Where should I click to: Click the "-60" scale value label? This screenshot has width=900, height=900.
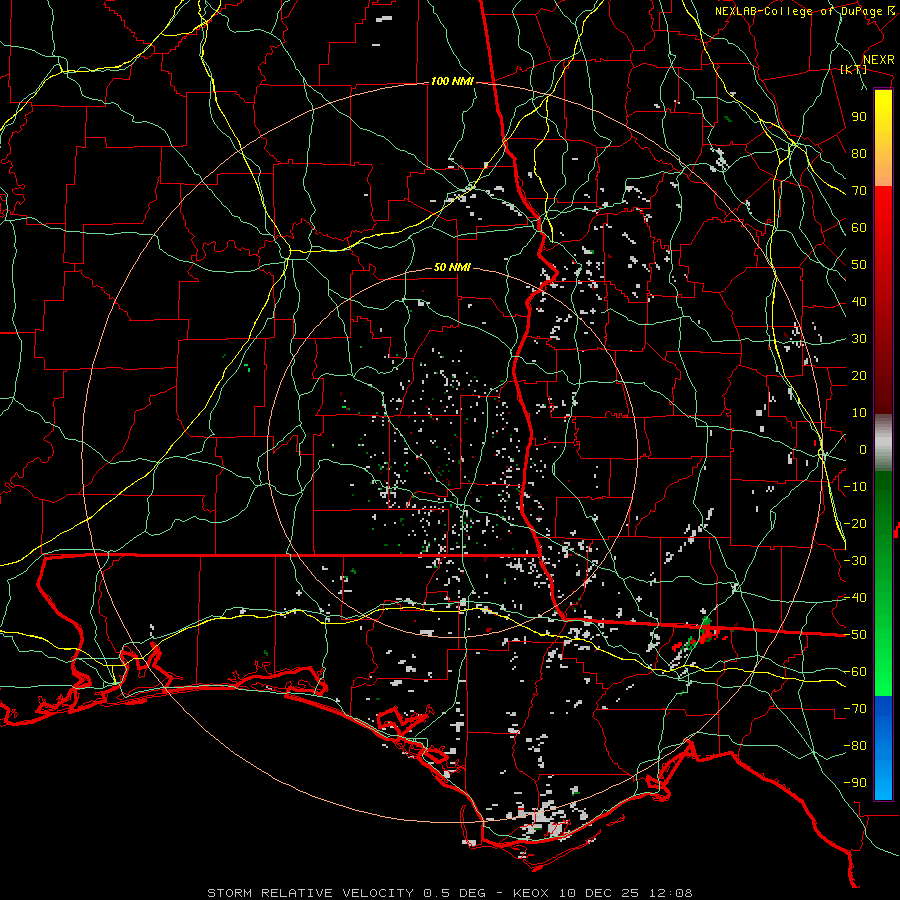pyautogui.click(x=855, y=672)
